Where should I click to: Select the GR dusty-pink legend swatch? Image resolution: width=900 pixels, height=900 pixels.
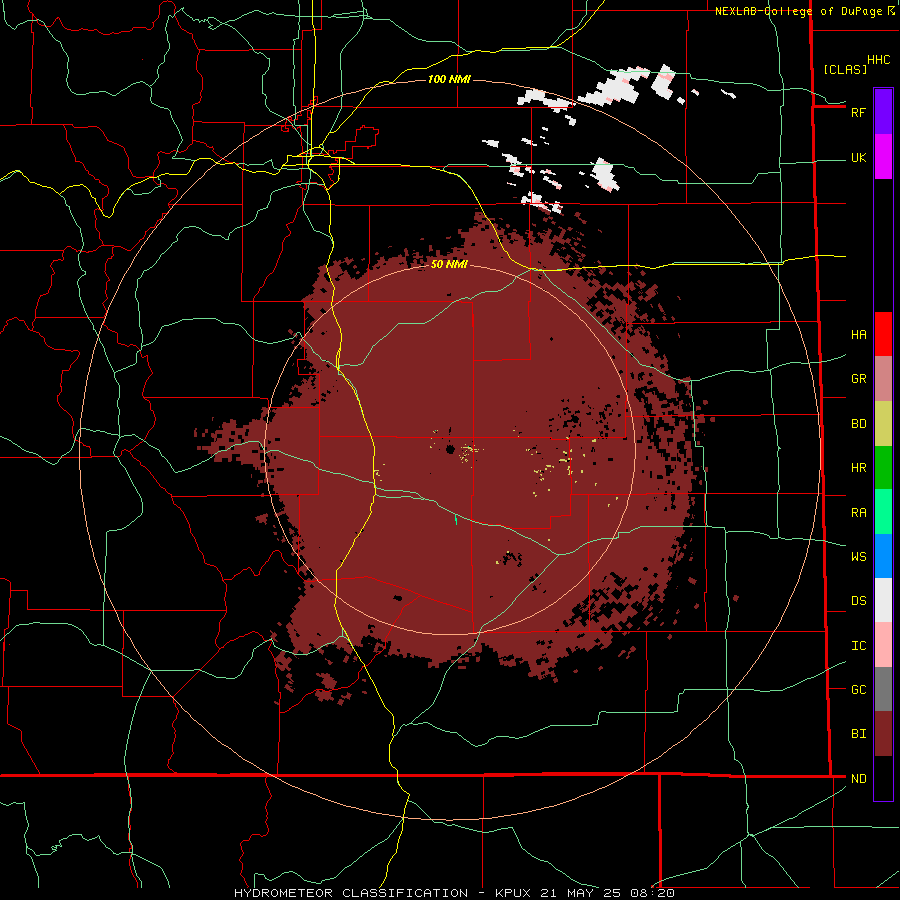[x=883, y=379]
